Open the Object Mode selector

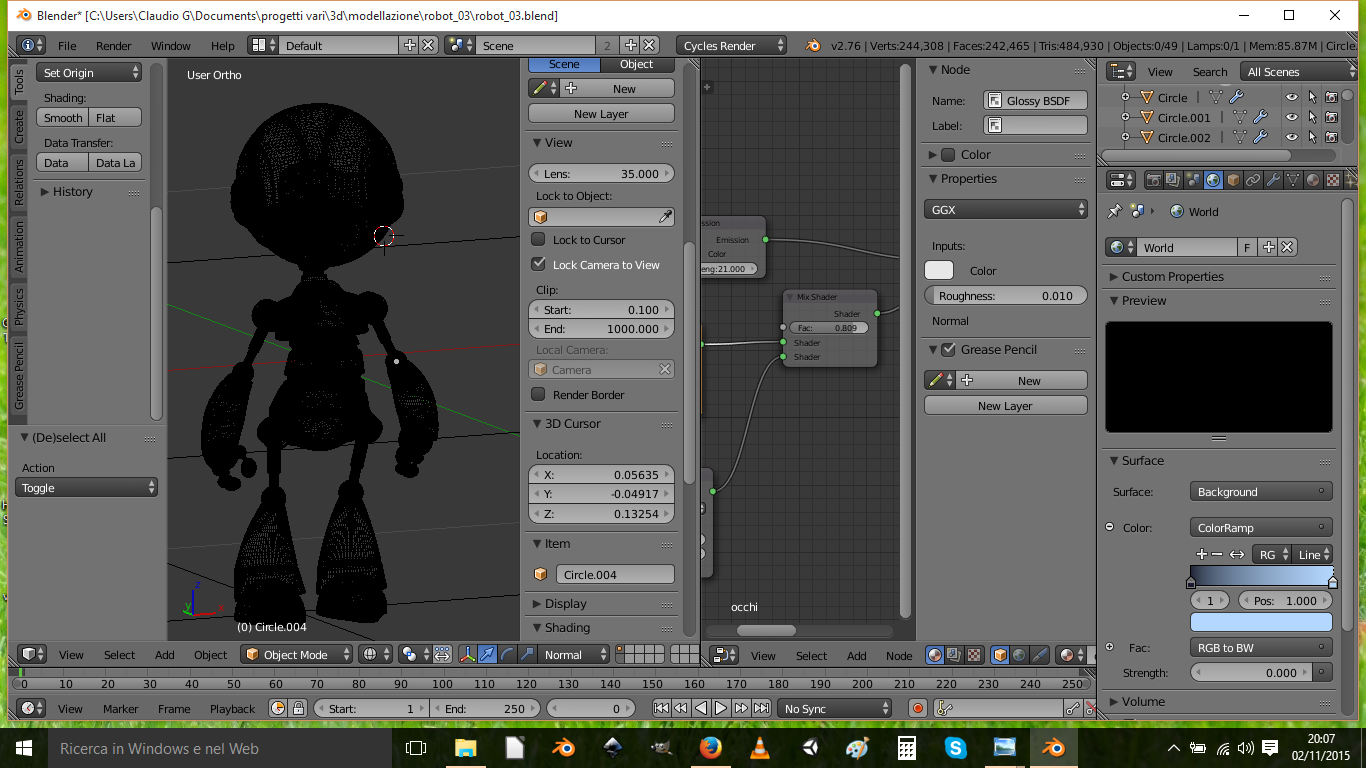click(298, 655)
